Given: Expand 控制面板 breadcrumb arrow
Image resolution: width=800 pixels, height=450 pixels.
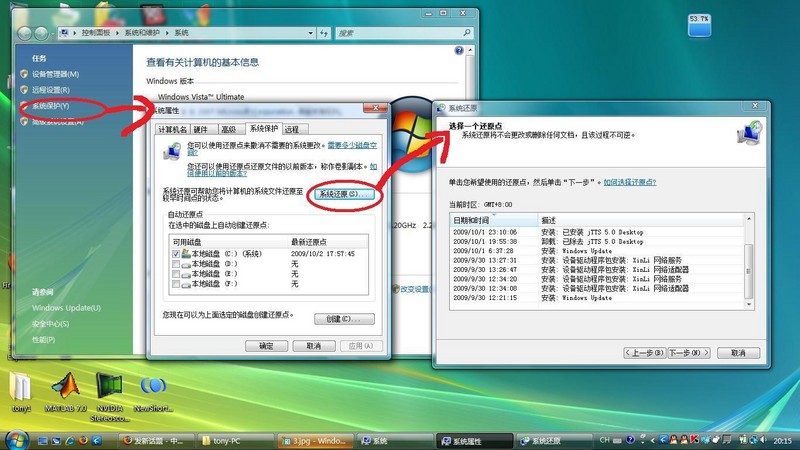Looking at the screenshot, I should tap(116, 33).
